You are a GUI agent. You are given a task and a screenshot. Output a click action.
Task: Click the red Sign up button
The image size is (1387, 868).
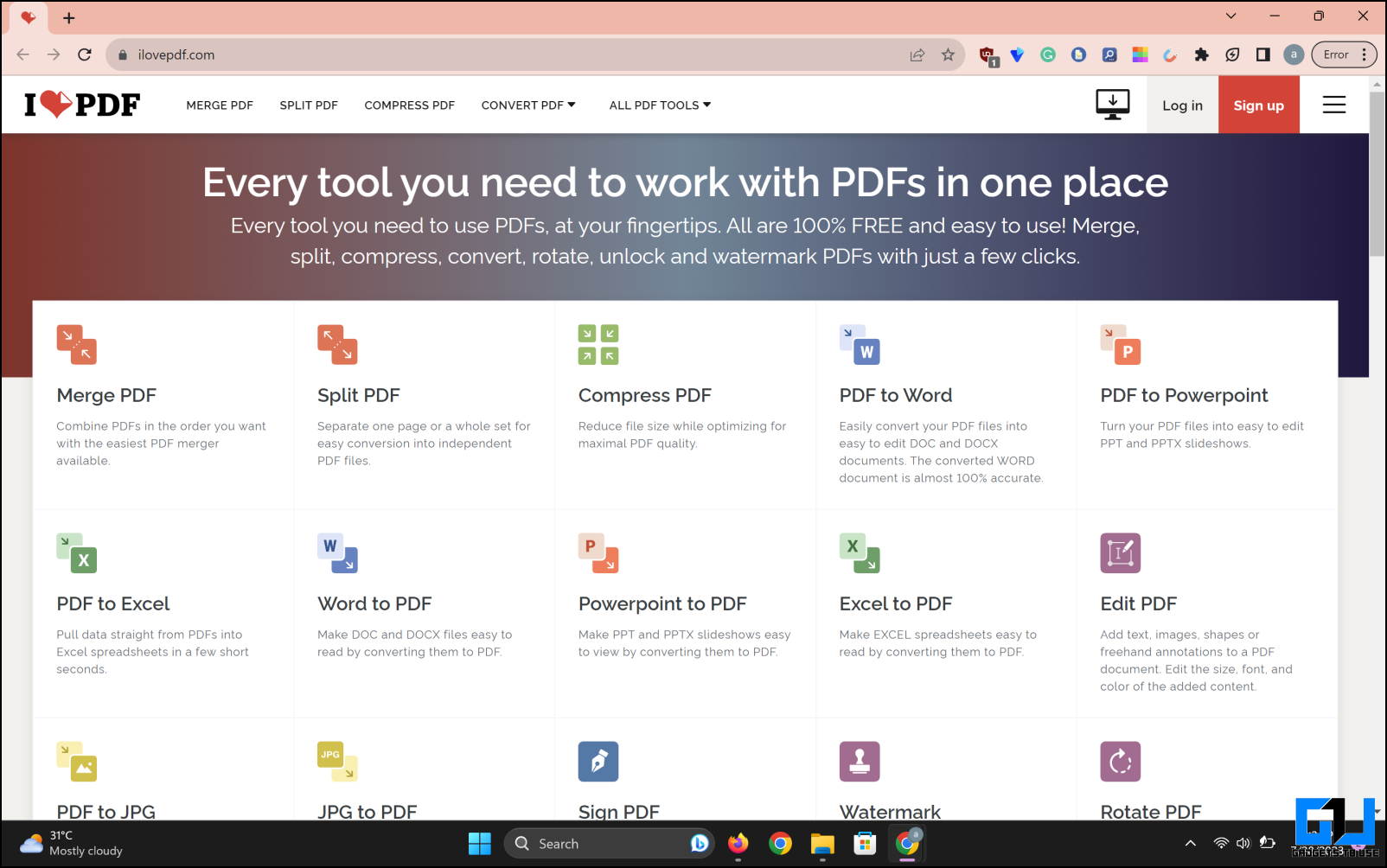click(x=1259, y=105)
